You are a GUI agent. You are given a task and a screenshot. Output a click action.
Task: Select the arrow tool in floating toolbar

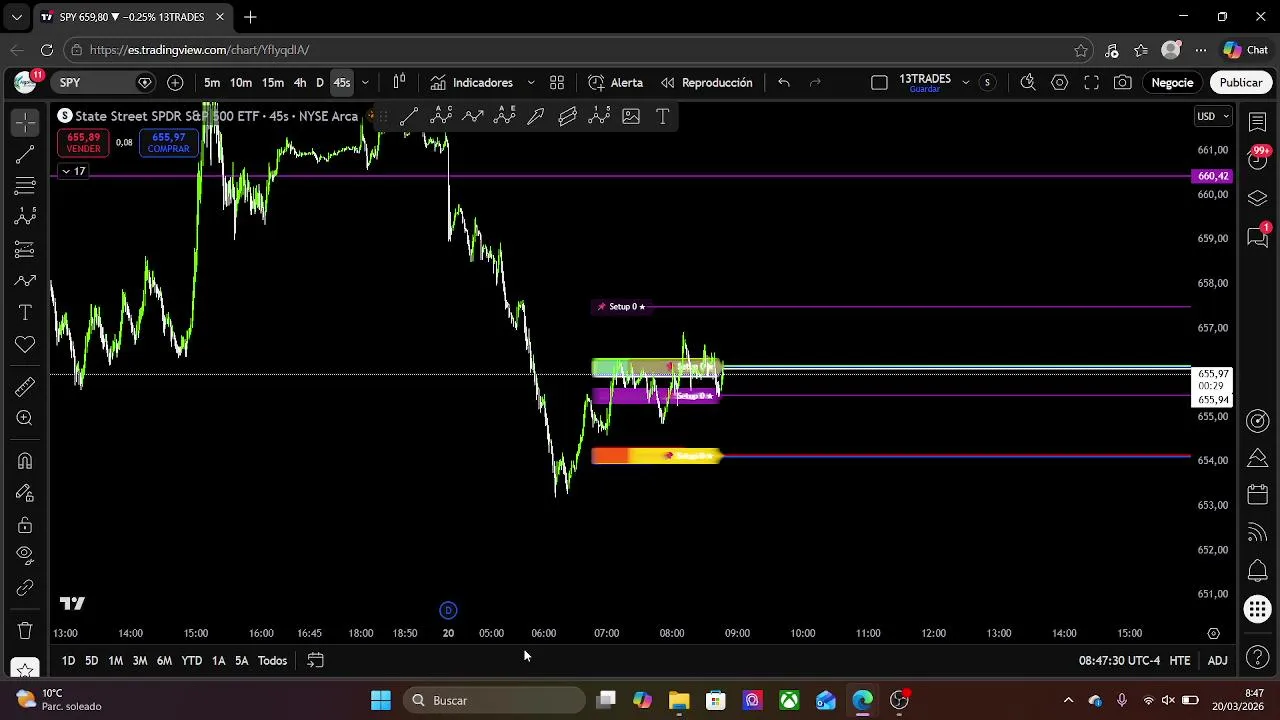pos(536,117)
